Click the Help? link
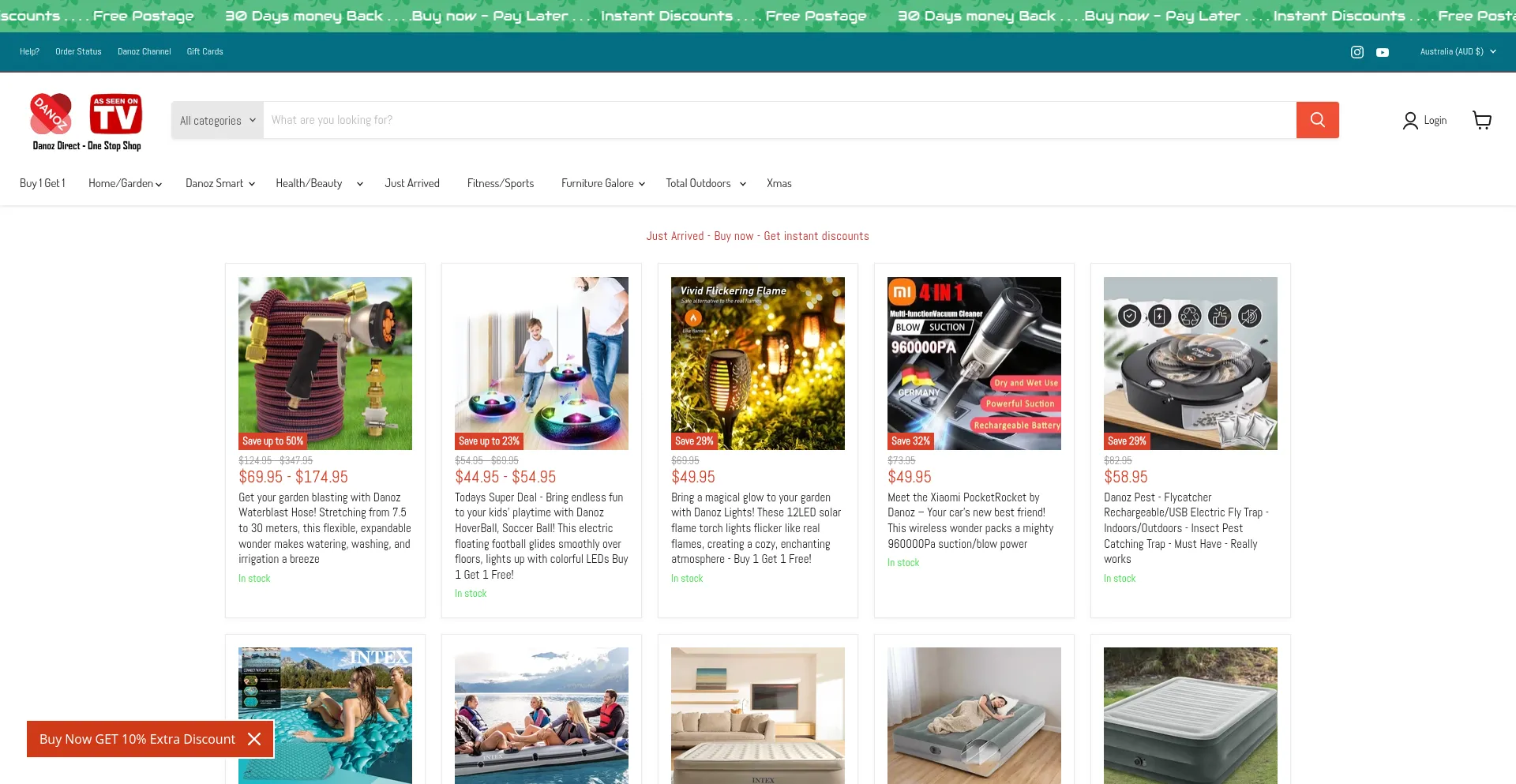The height and width of the screenshot is (784, 1516). [29, 52]
